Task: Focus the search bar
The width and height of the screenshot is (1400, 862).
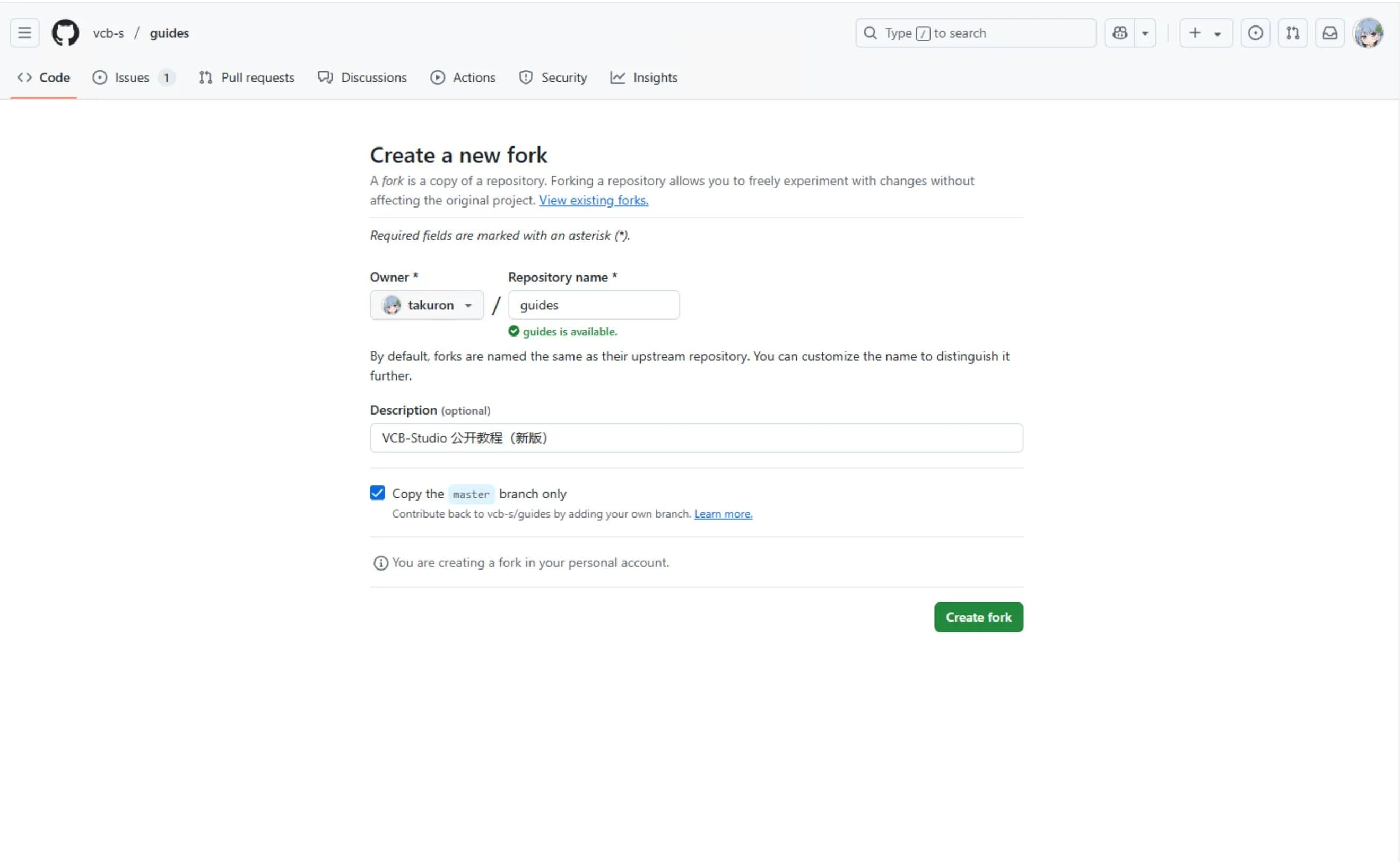Action: coord(976,33)
